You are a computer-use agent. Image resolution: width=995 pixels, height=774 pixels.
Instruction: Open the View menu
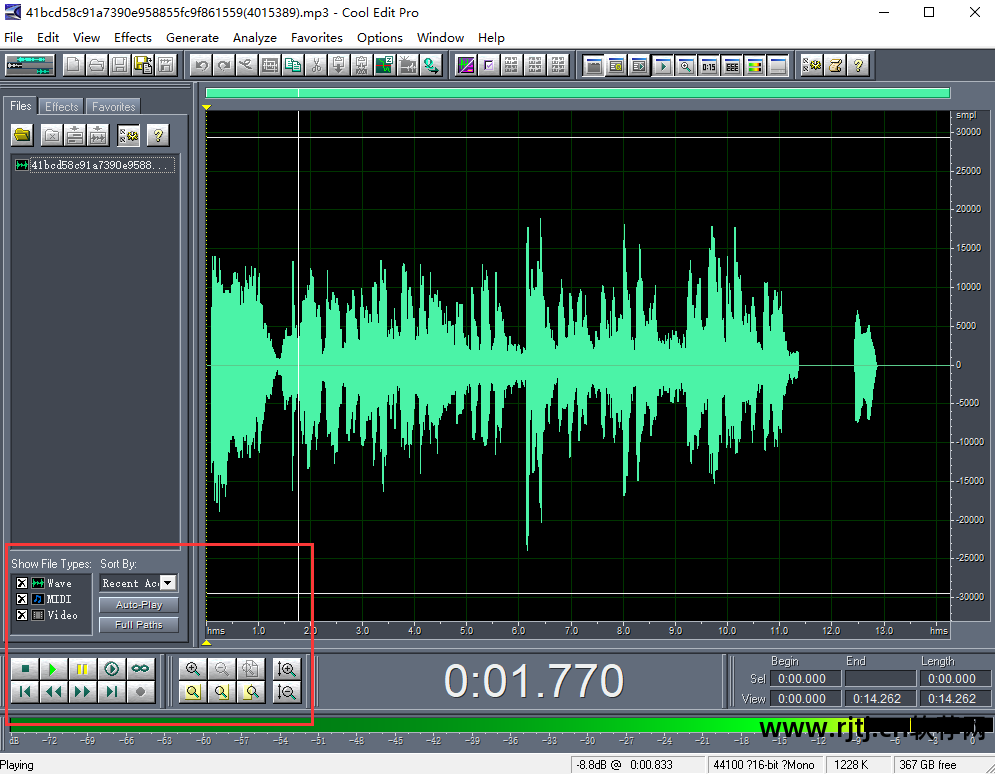pyautogui.click(x=86, y=37)
